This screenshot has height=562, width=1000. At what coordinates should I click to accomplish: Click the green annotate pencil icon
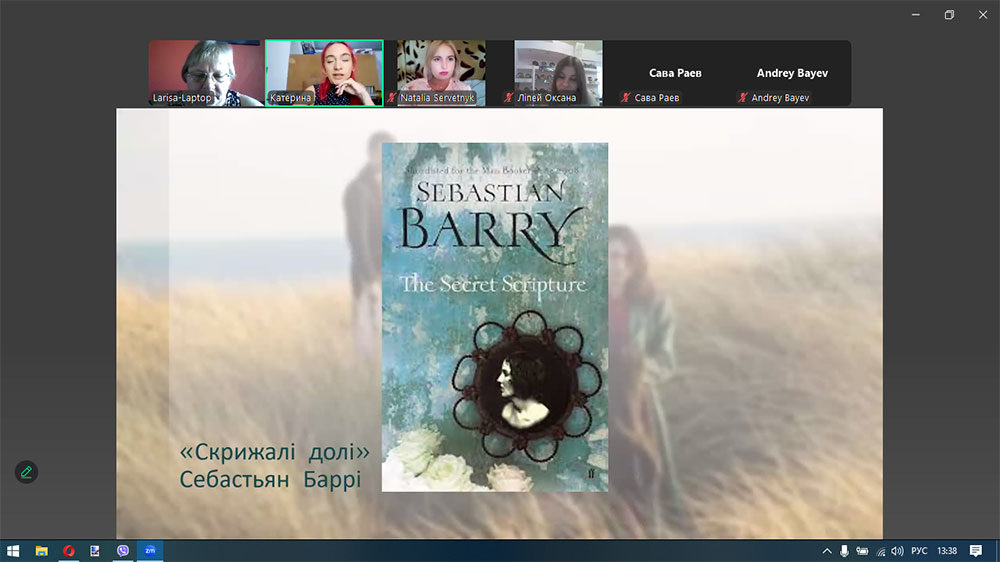point(26,472)
